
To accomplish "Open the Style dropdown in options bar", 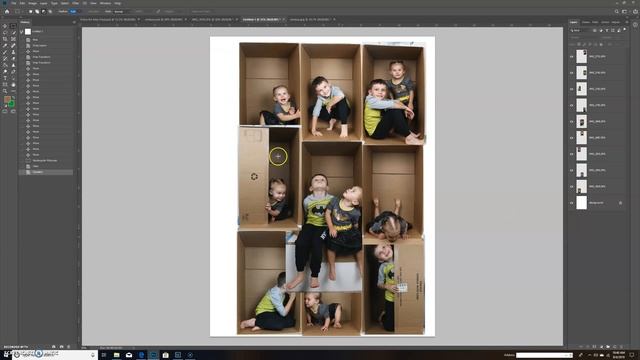I will [121, 11].
